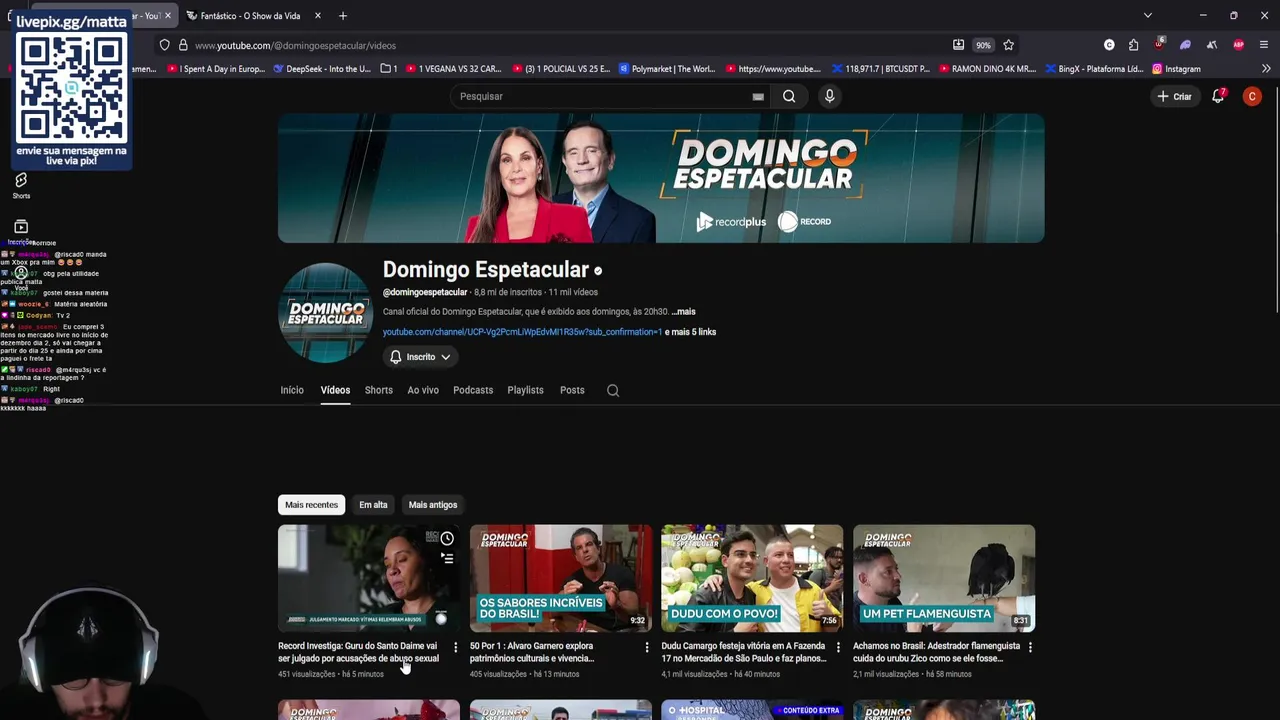Click the address bar URL
Screen dimensions: 1280x720
295,45
